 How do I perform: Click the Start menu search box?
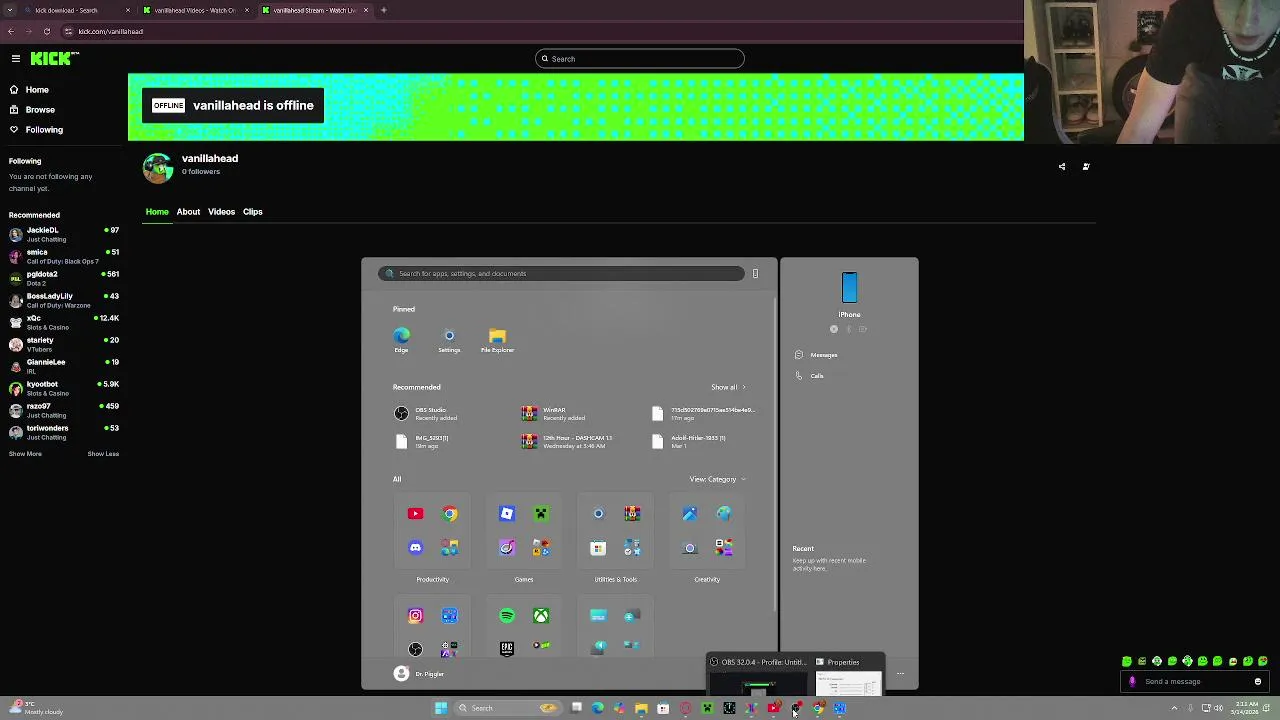coord(562,274)
